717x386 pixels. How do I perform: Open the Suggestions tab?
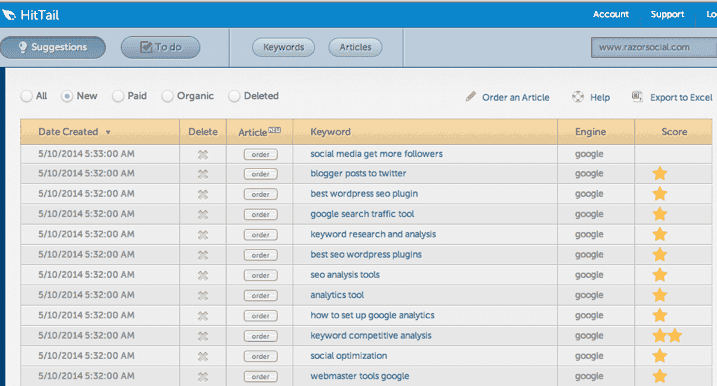[53, 47]
